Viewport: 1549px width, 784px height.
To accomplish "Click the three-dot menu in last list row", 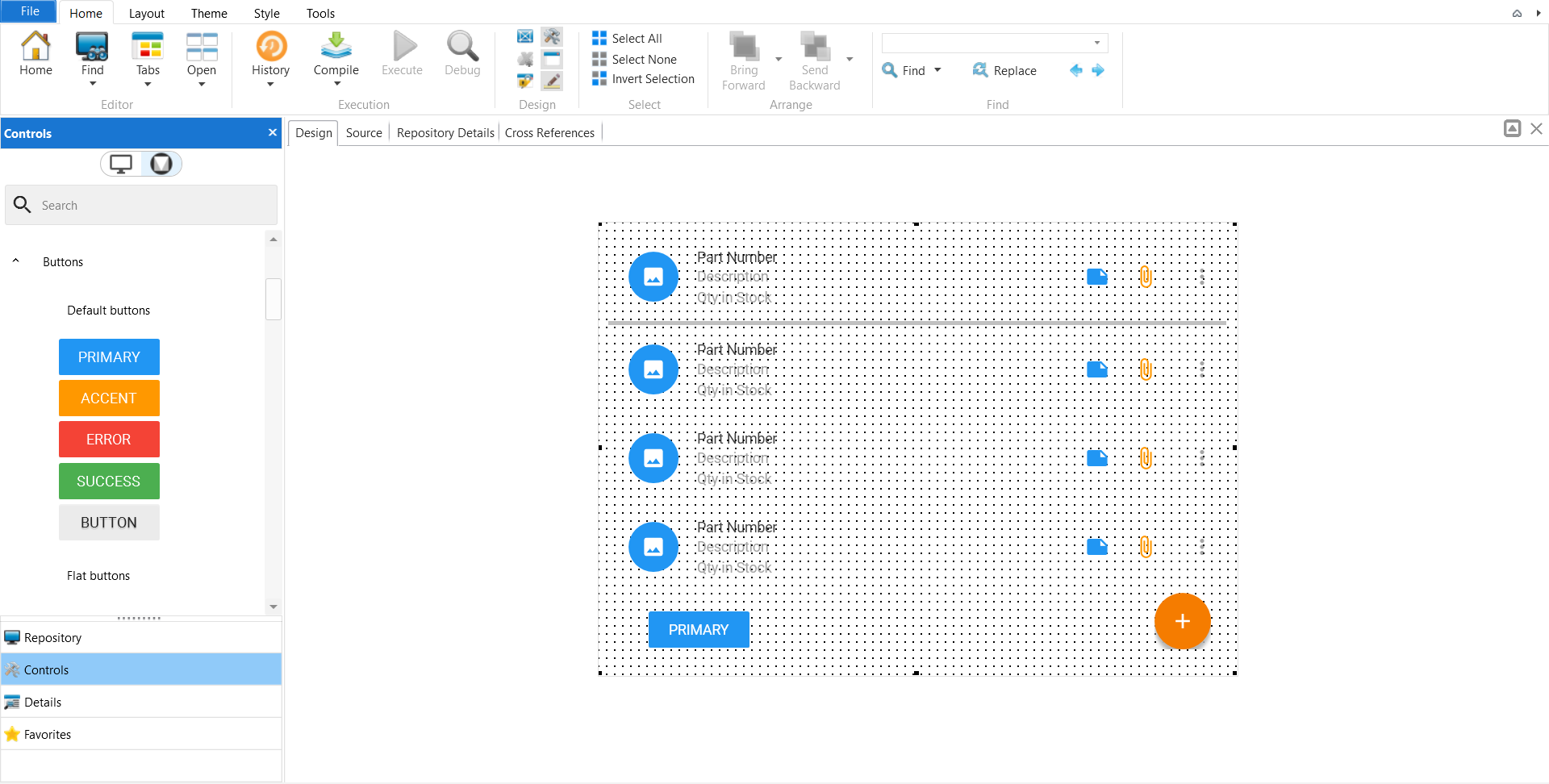I will pyautogui.click(x=1202, y=547).
